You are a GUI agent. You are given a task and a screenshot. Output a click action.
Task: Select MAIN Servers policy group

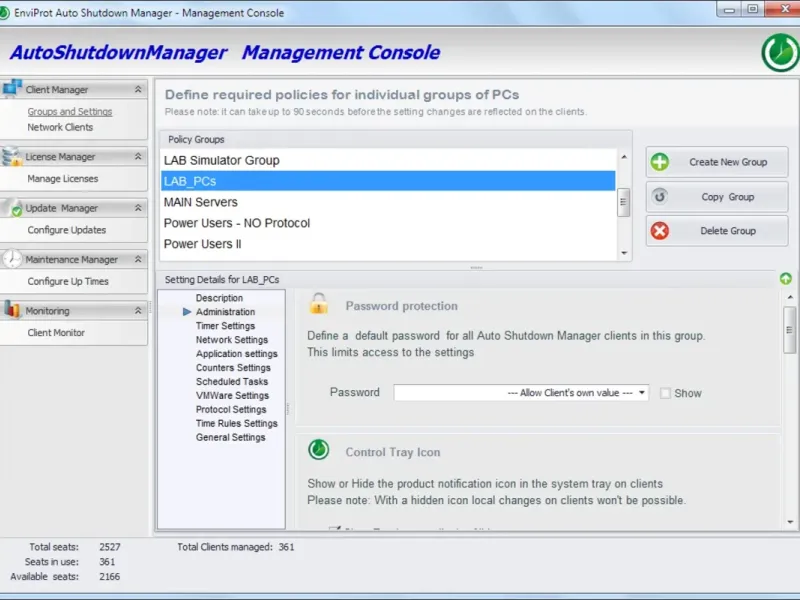(388, 202)
